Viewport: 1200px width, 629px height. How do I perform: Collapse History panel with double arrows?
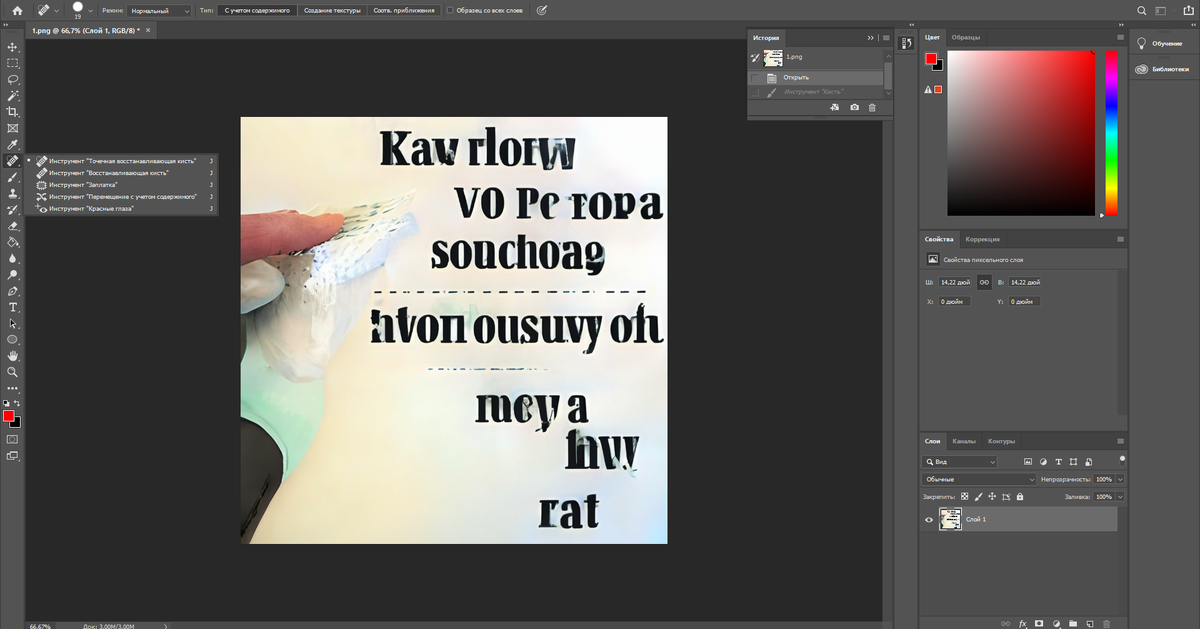pos(871,37)
